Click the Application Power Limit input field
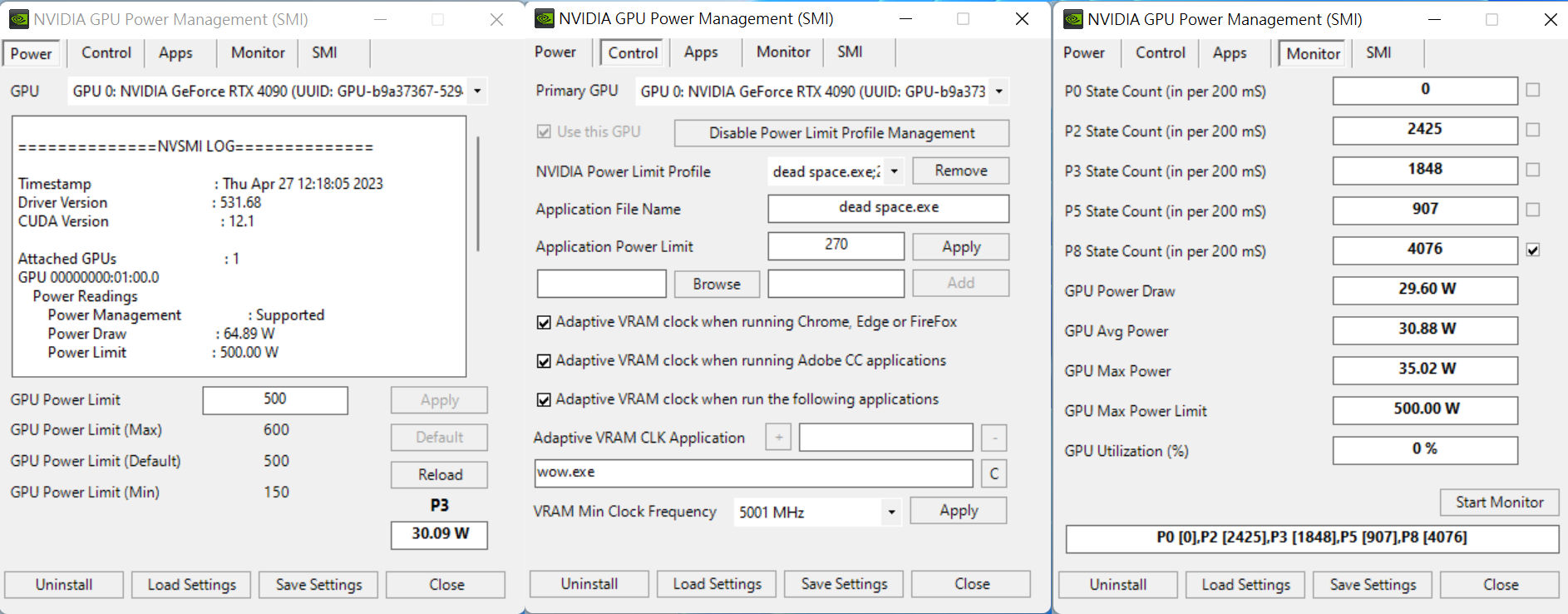The width and height of the screenshot is (1568, 614). 836,245
